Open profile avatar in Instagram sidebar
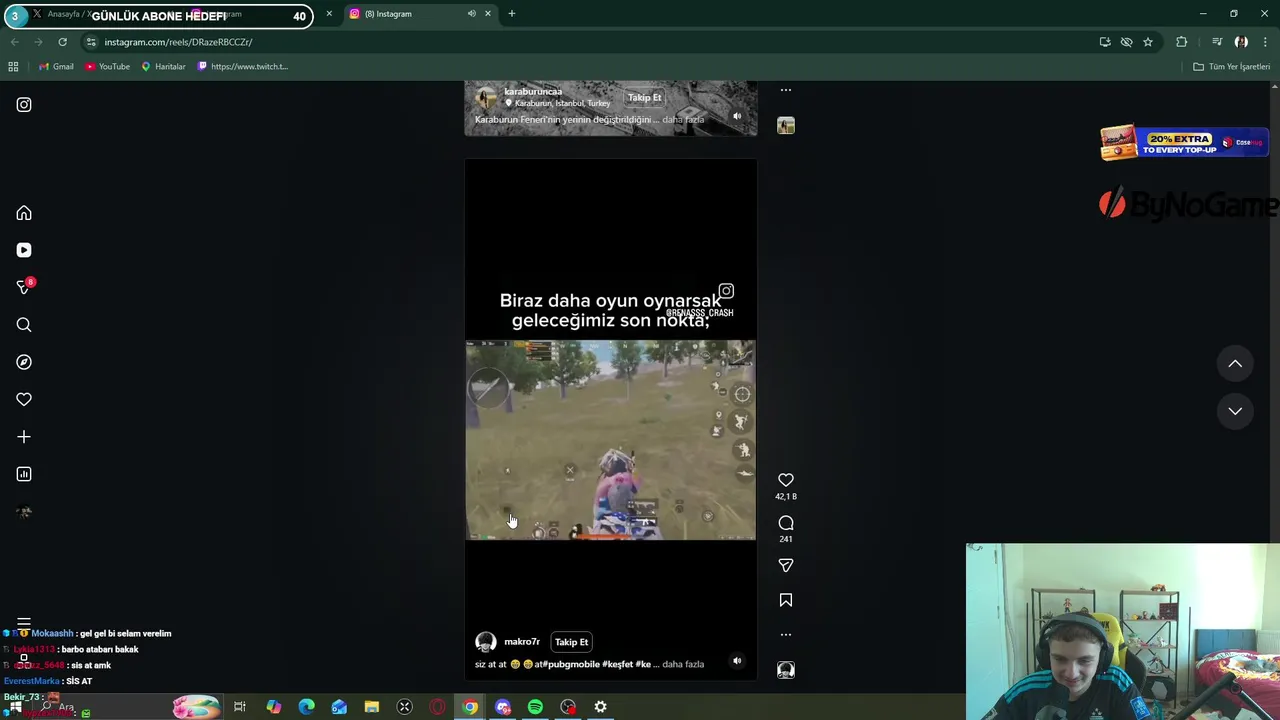 tap(24, 512)
